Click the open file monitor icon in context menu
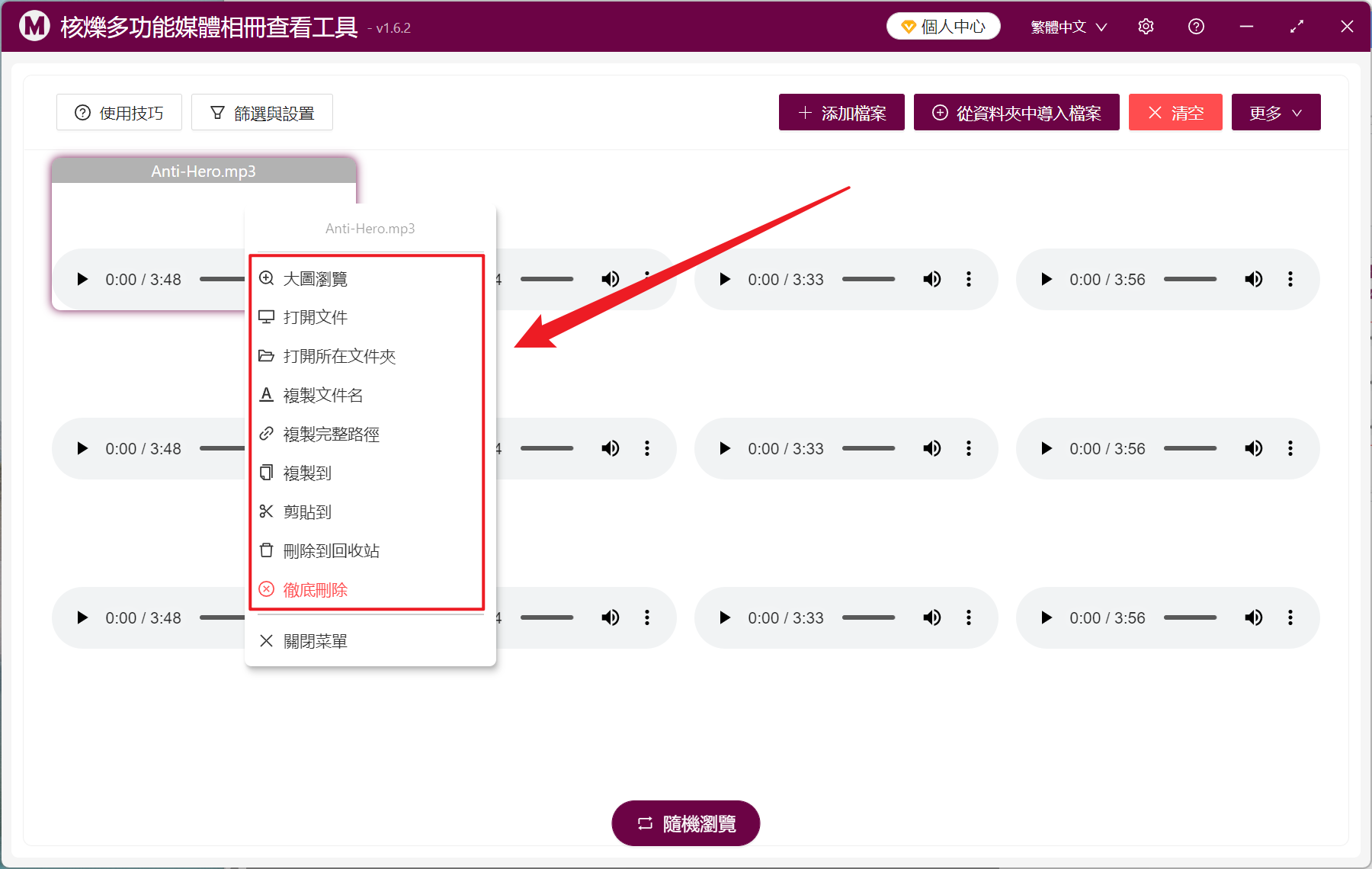Screen dimensions: 1372x869 pos(266,317)
